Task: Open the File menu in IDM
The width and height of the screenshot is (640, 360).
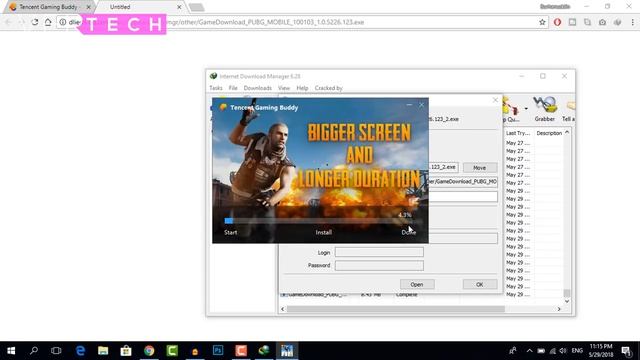Action: click(x=233, y=88)
